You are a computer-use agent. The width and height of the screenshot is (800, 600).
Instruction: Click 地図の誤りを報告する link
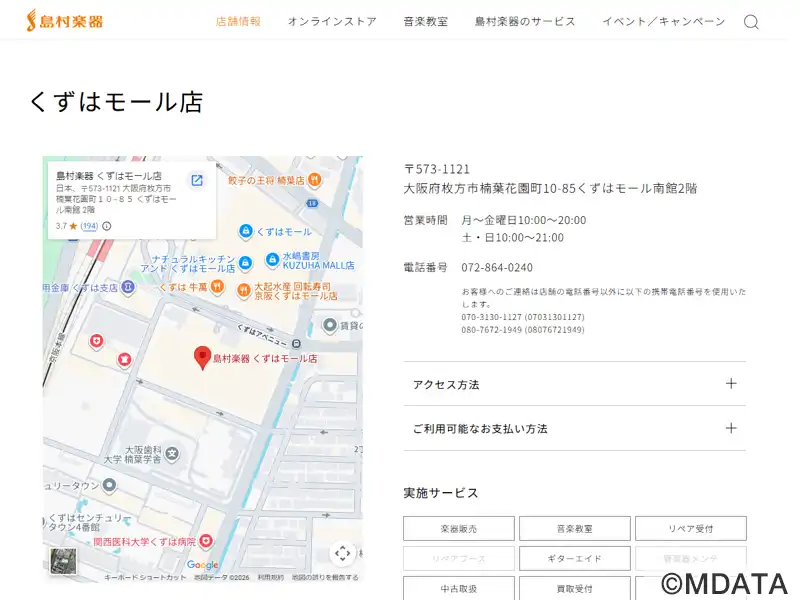[x=325, y=577]
